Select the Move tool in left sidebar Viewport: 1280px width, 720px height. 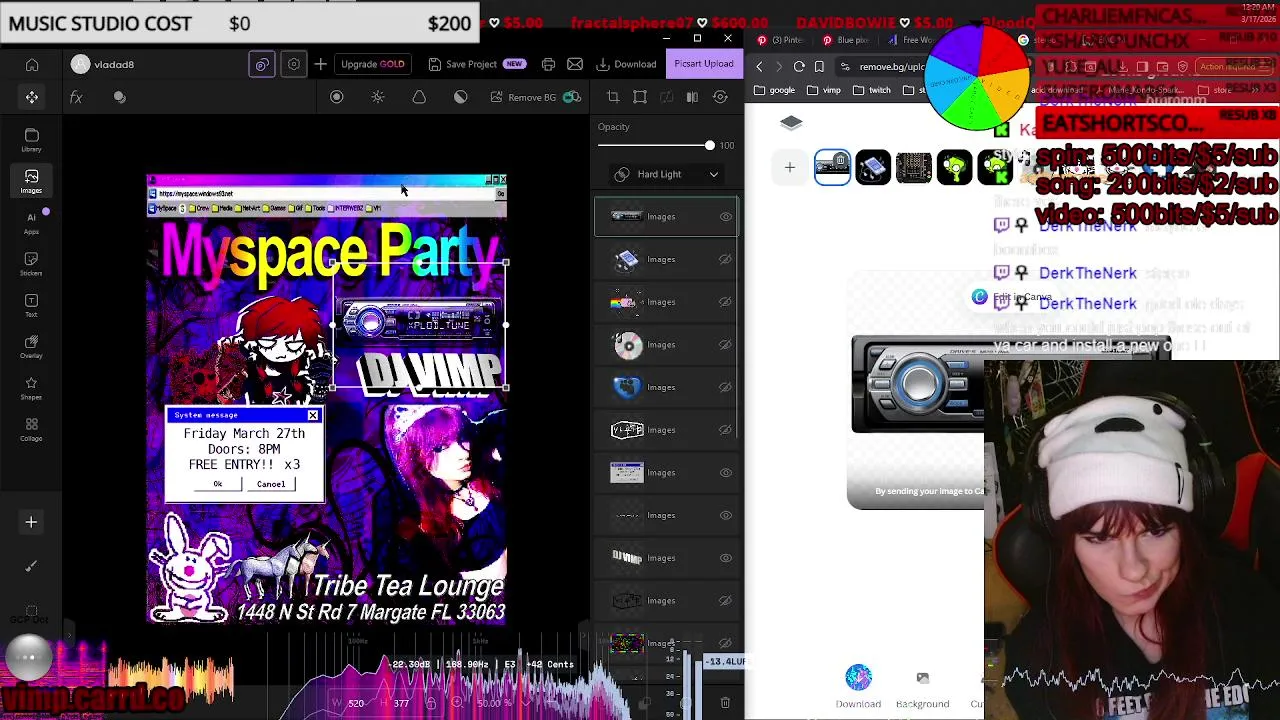[32, 97]
